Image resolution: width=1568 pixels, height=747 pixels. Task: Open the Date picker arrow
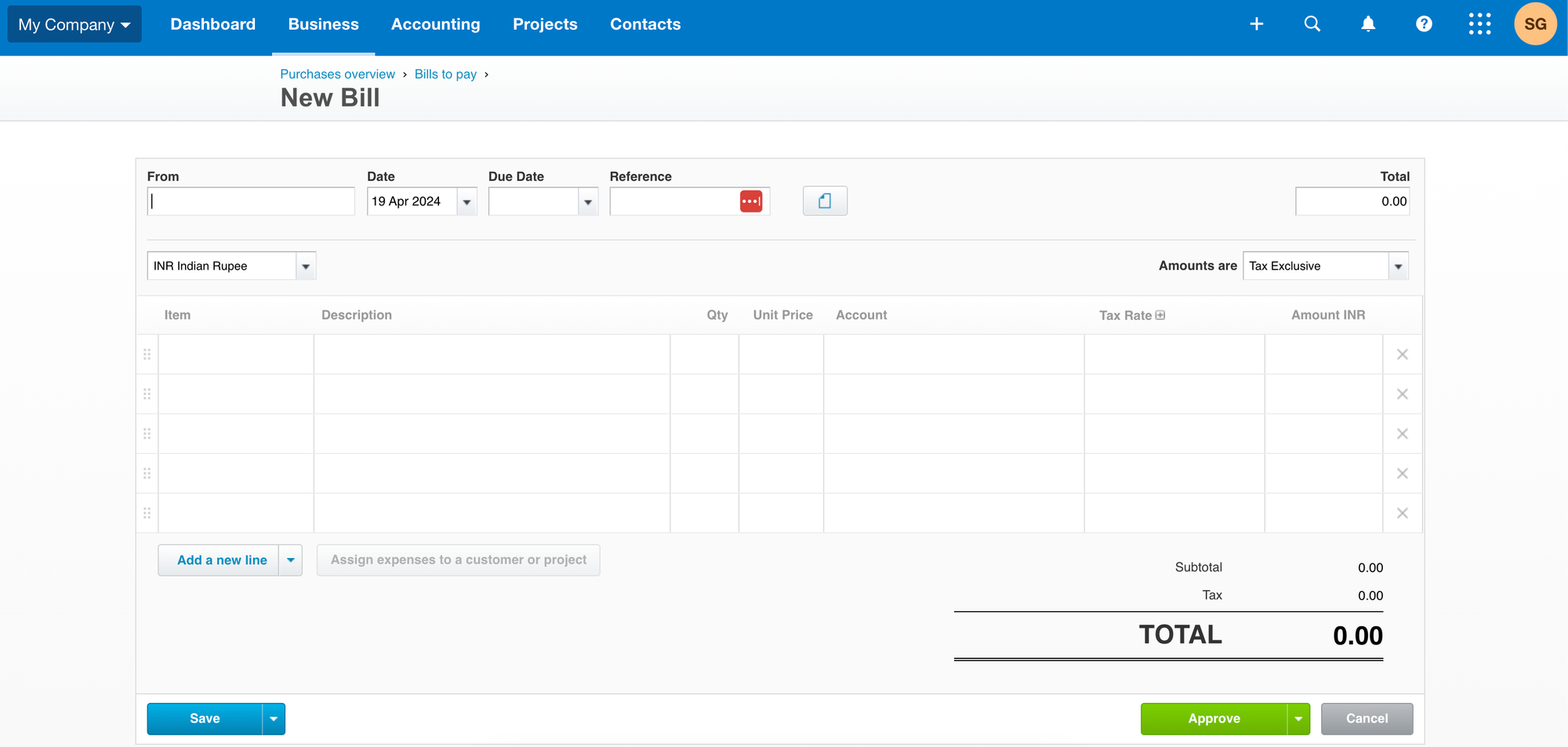pyautogui.click(x=466, y=201)
